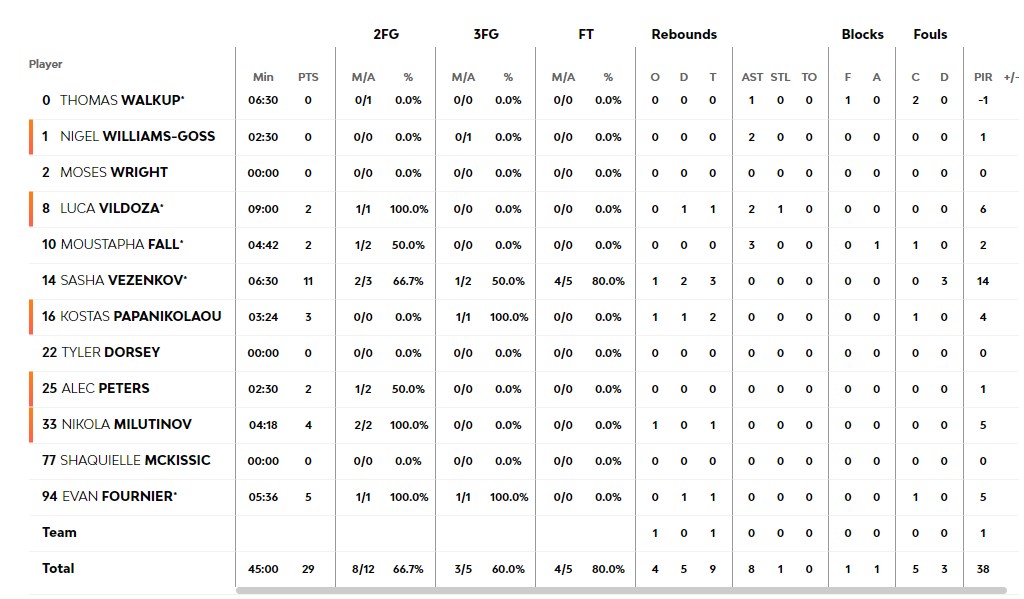The image size is (1024, 599).
Task: Click the PIR column header
Action: pos(983,77)
